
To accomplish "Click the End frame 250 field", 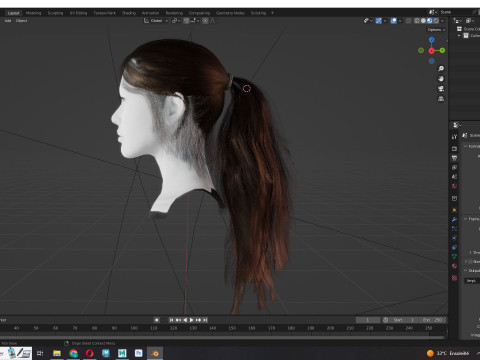I will 433,320.
